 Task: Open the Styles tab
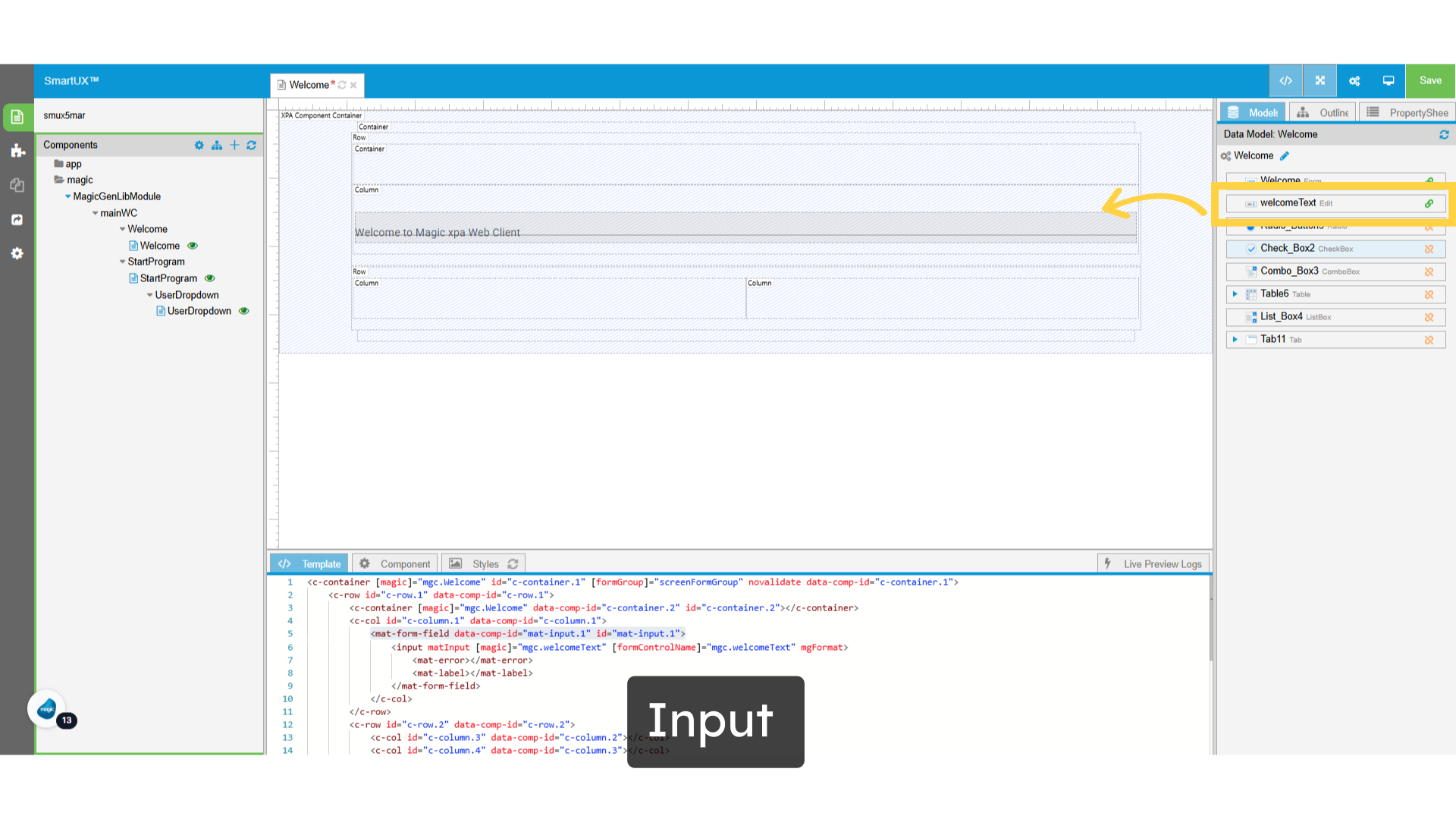tap(484, 563)
